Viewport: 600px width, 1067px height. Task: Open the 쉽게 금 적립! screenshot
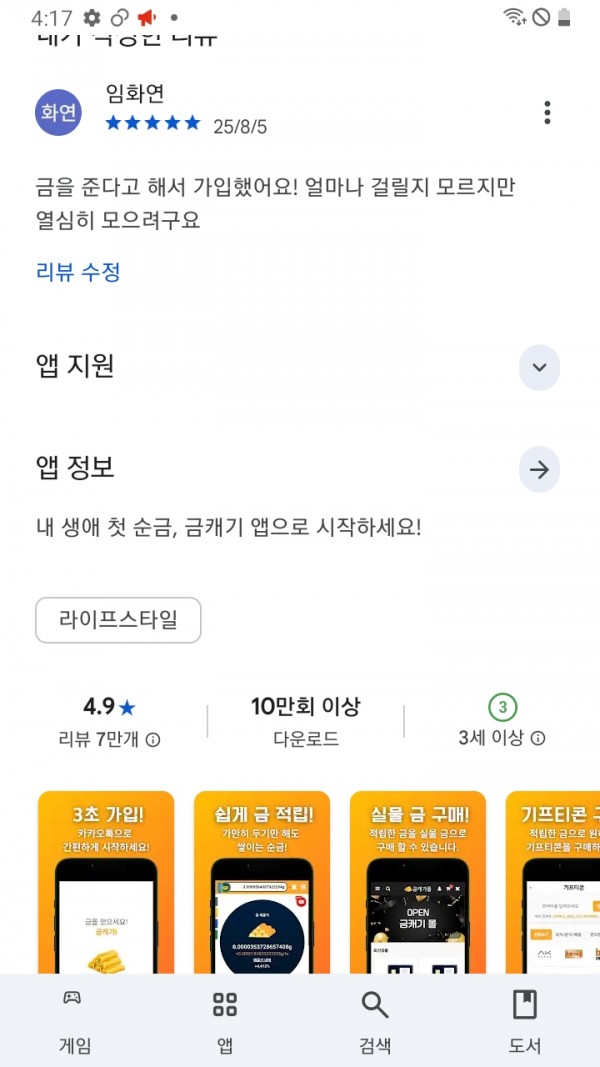pyautogui.click(x=262, y=882)
